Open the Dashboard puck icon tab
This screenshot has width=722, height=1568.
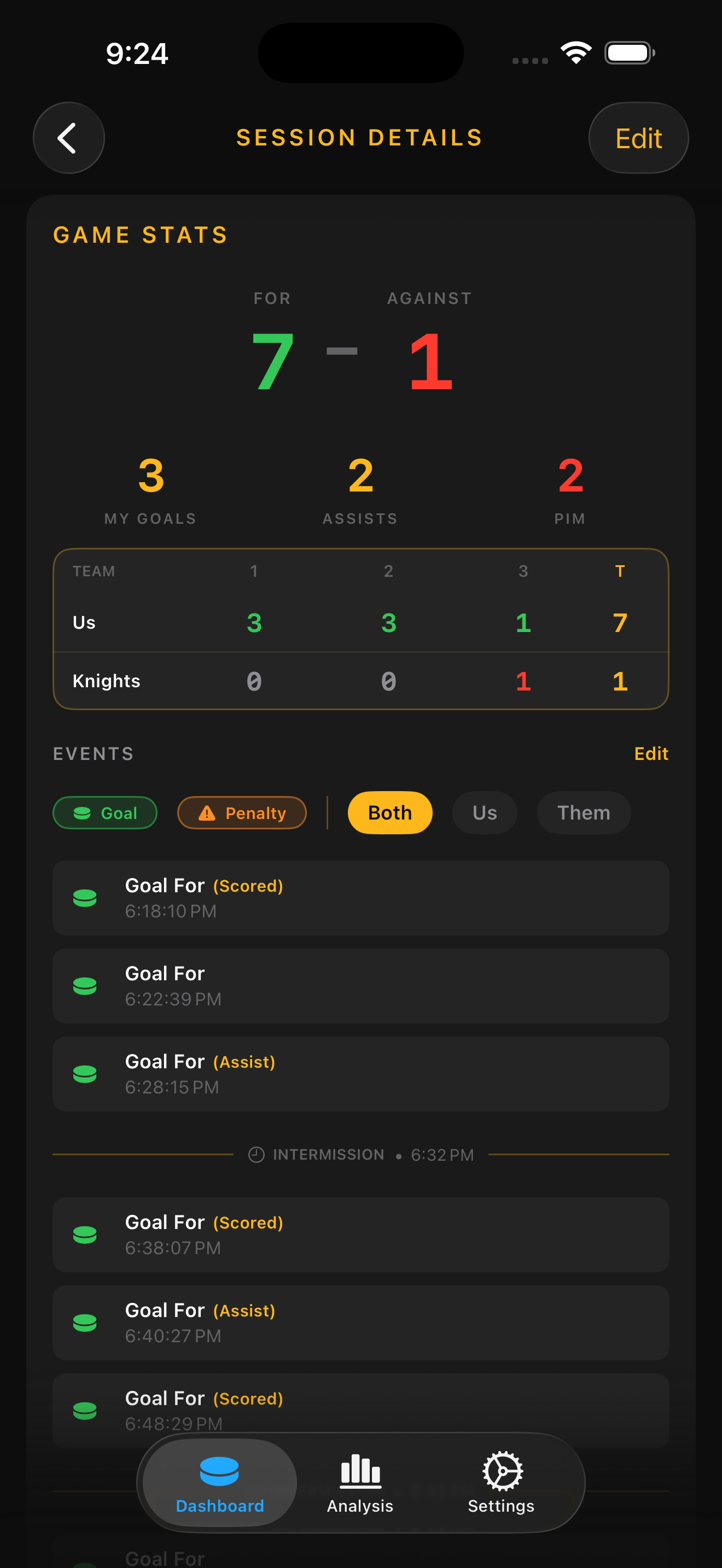click(x=219, y=1471)
